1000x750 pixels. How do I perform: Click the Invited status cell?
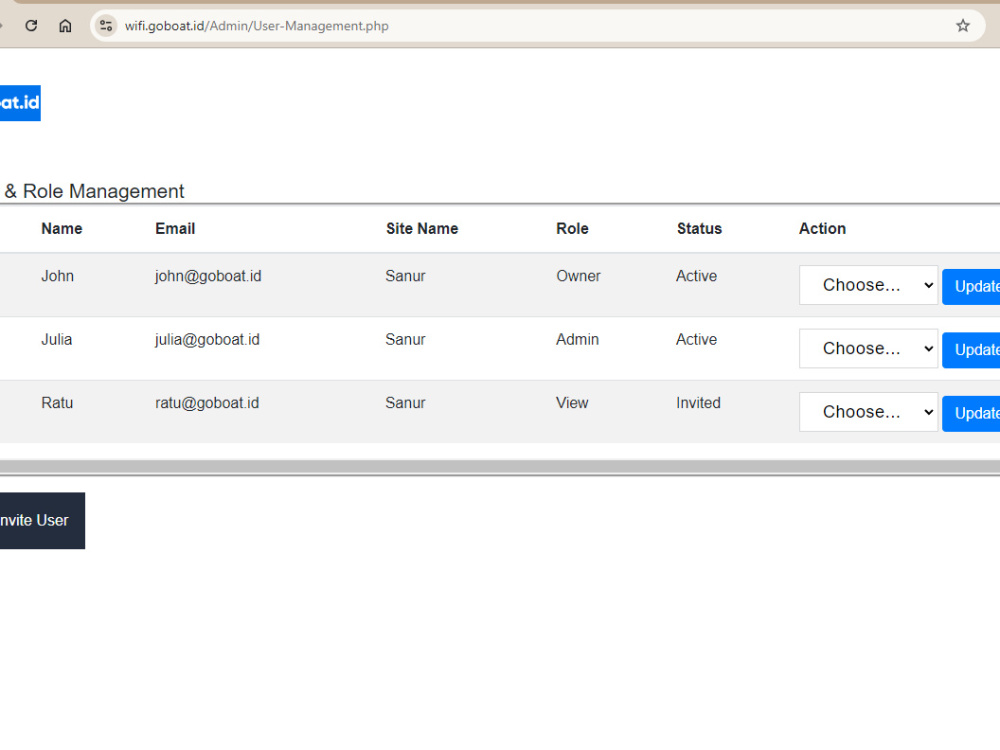[x=698, y=403]
